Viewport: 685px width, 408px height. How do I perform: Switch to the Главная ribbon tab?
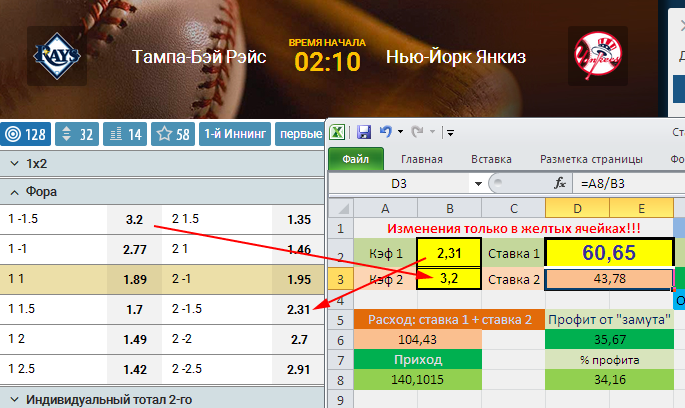(x=422, y=159)
